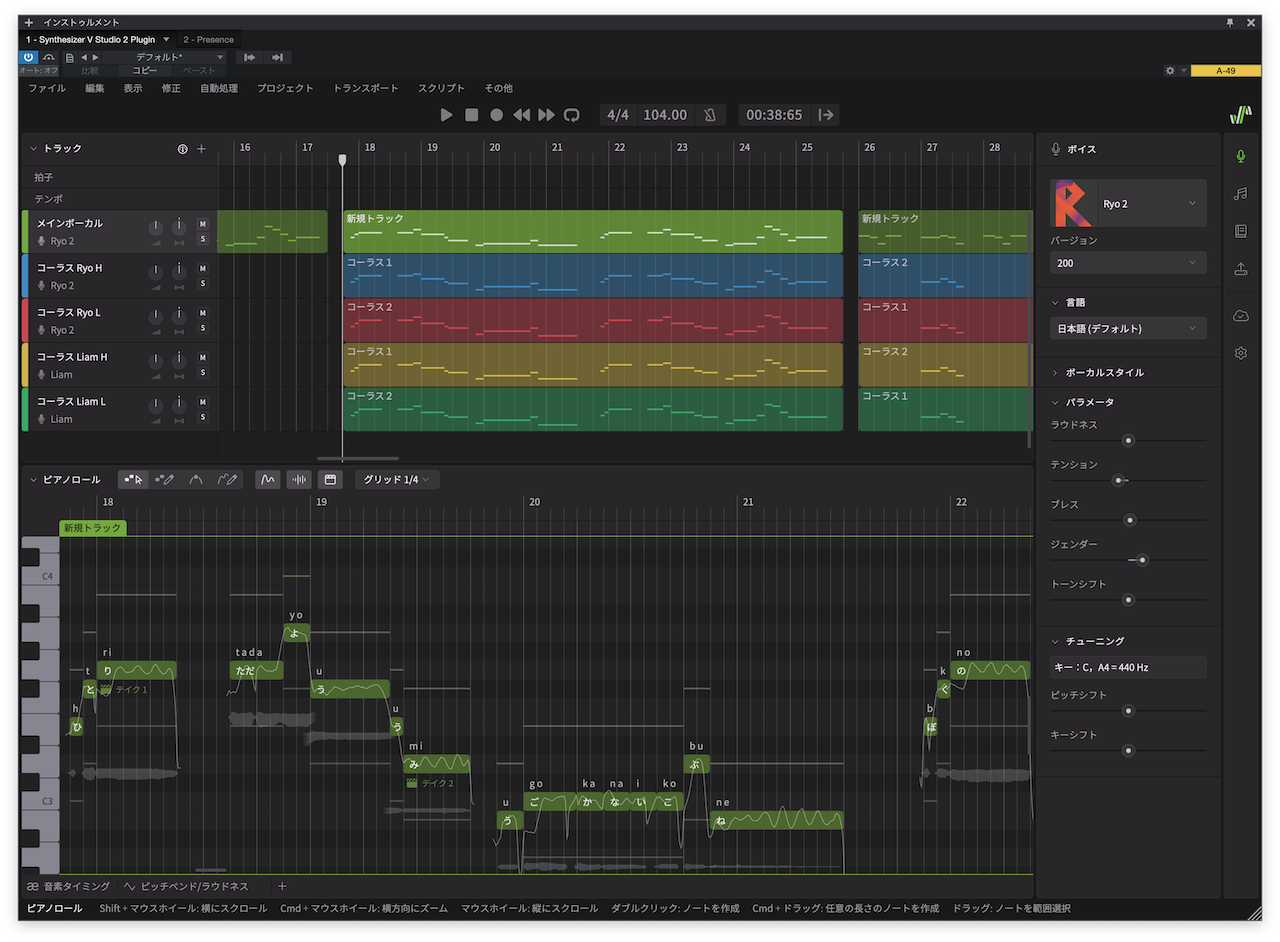
Task: Solo the メインボーカル track
Action: (202, 239)
